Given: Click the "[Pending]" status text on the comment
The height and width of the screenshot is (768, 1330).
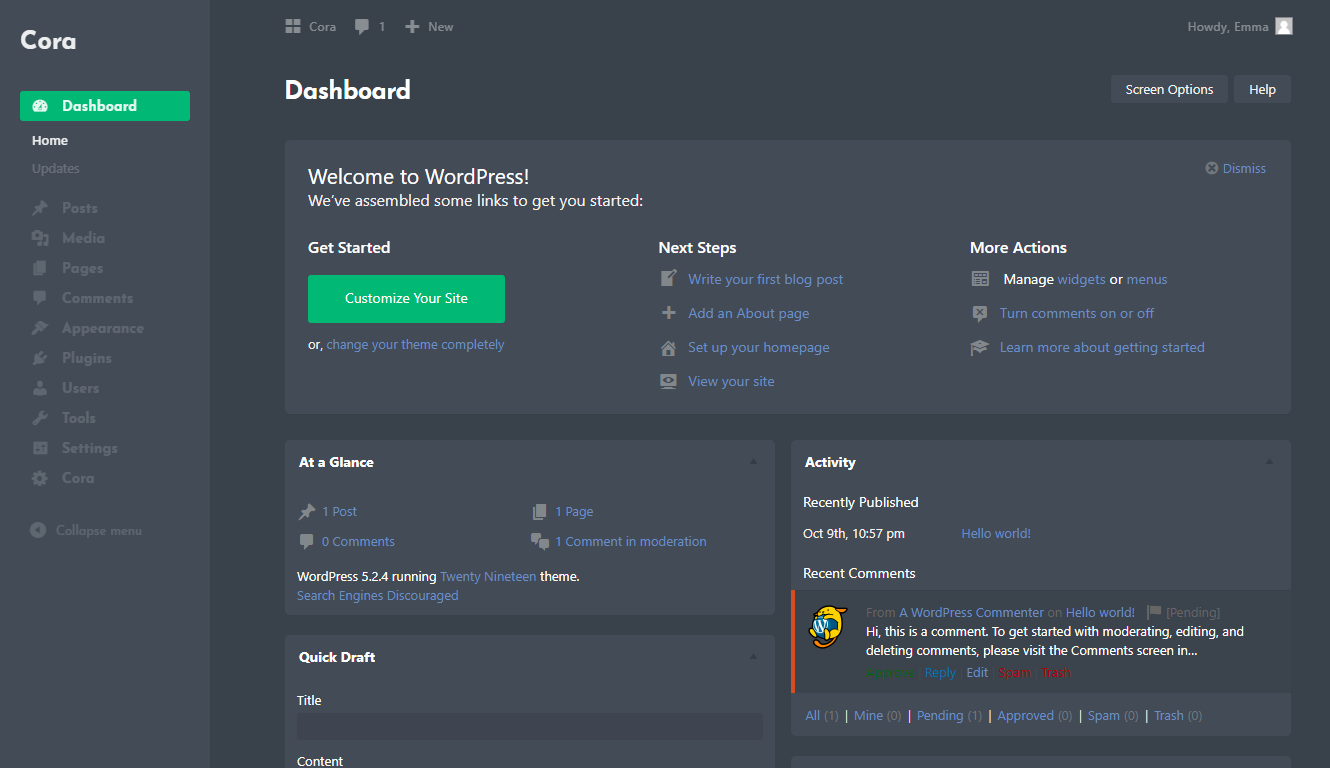Looking at the screenshot, I should [x=1193, y=613].
